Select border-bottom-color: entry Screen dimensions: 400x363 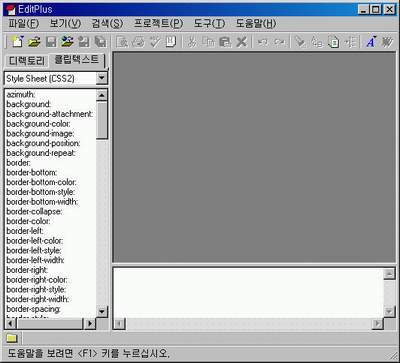pyautogui.click(x=41, y=182)
